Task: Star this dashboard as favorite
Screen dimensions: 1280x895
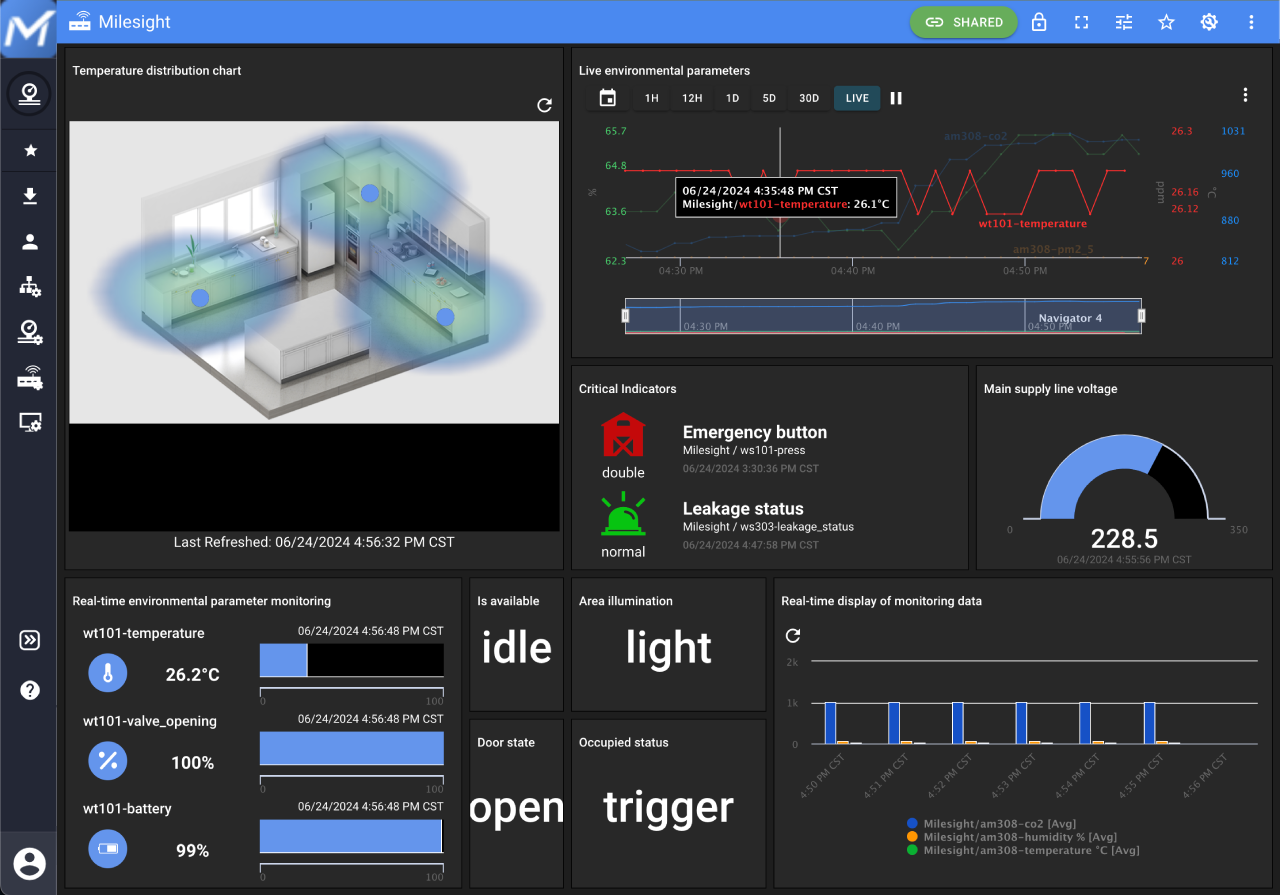Action: [1166, 22]
